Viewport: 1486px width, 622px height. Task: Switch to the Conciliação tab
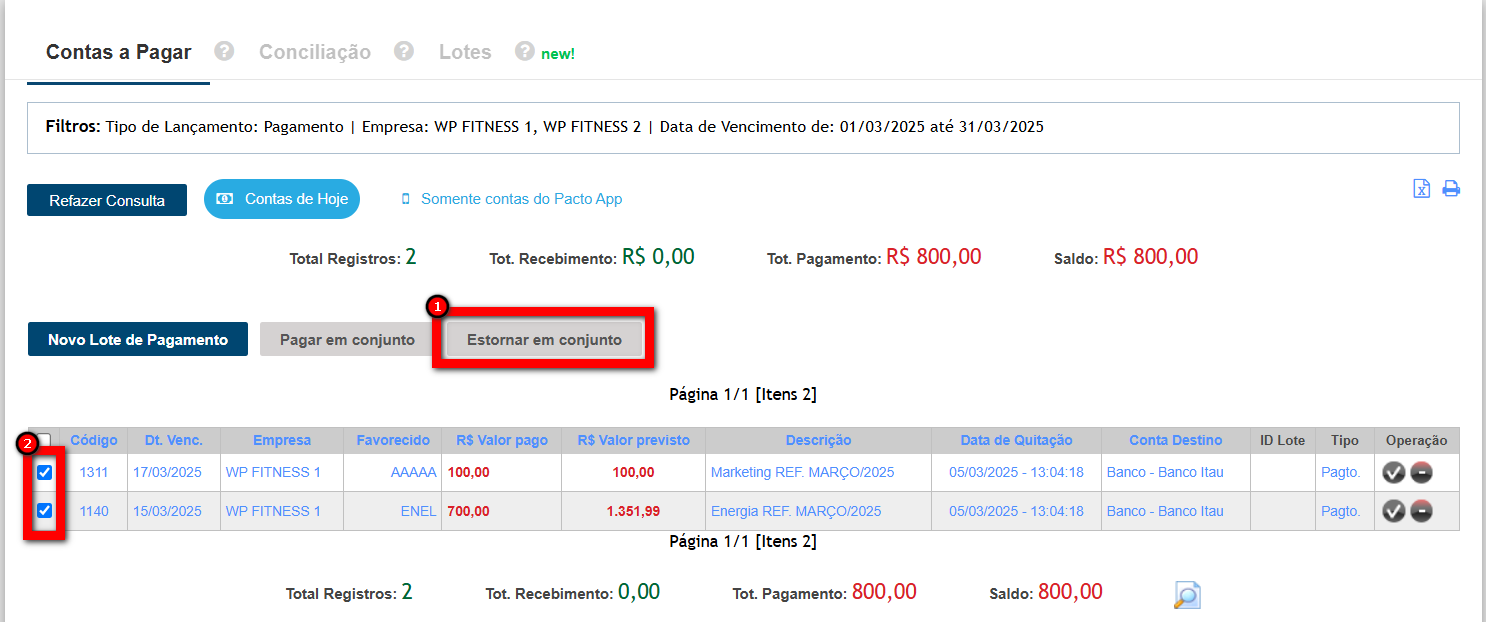(314, 52)
